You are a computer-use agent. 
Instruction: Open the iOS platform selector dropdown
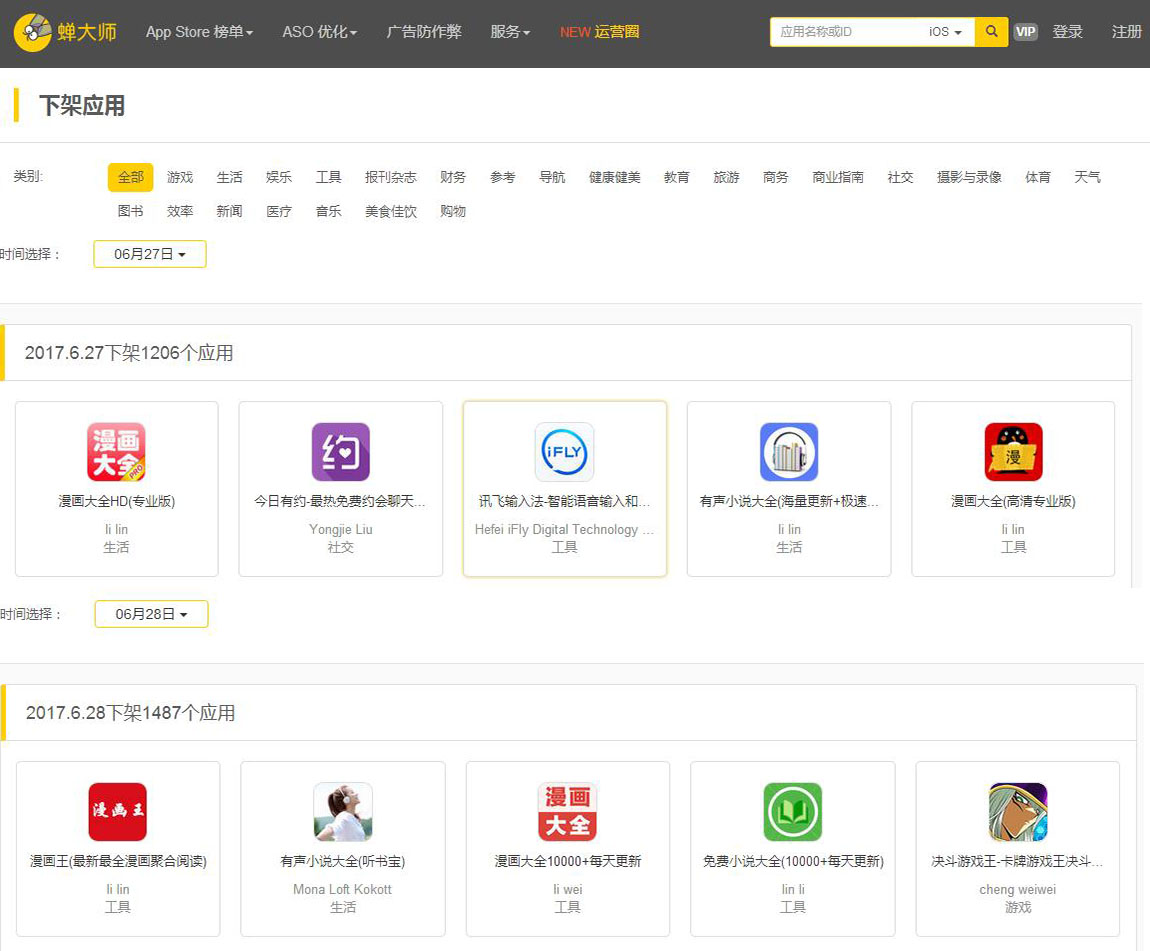click(945, 32)
